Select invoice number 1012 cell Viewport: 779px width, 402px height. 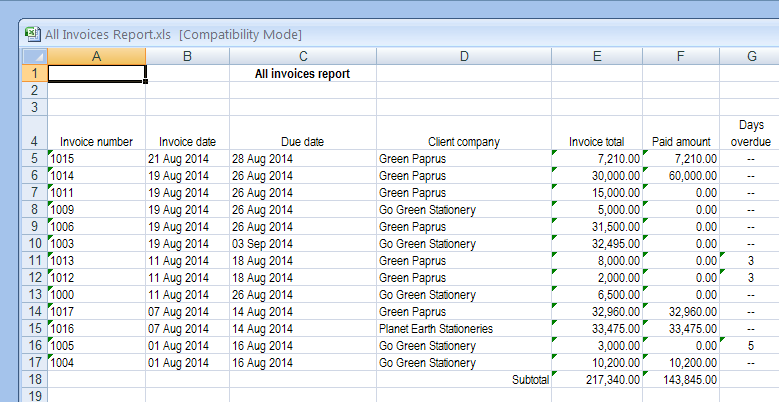[x=96, y=277]
